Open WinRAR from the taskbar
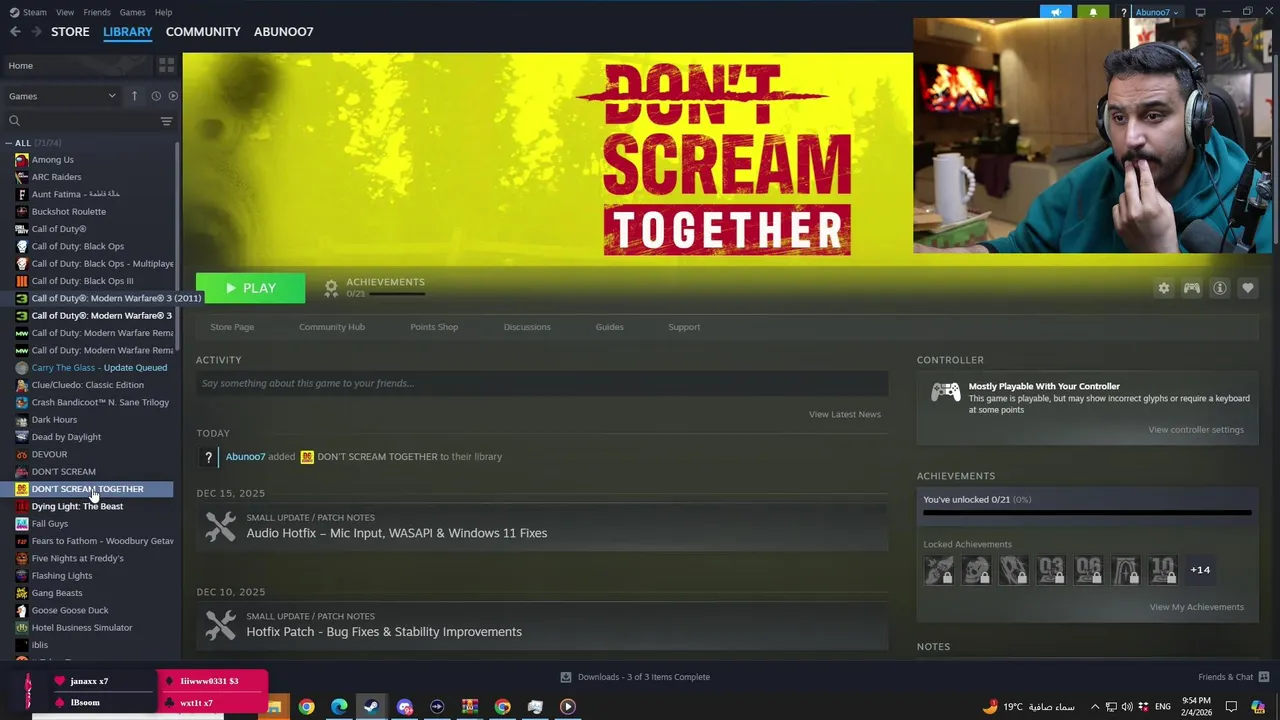Screen dimensions: 1280x720 tap(470, 707)
